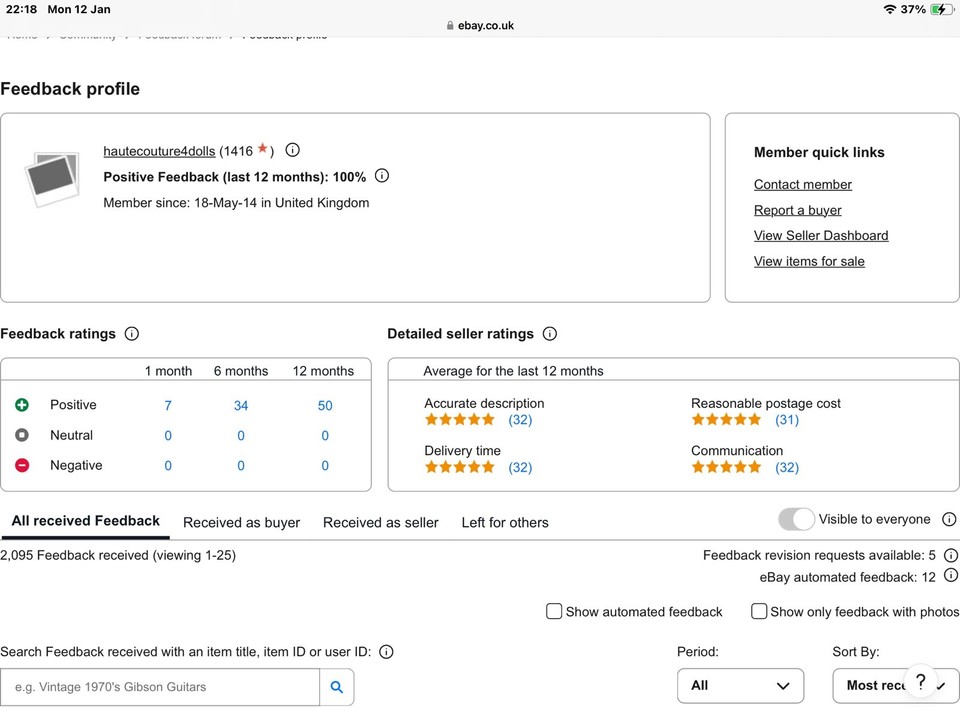Click info icon beside Positive Feedback percentage
Viewport: 960px width, 720px height.
coord(382,176)
